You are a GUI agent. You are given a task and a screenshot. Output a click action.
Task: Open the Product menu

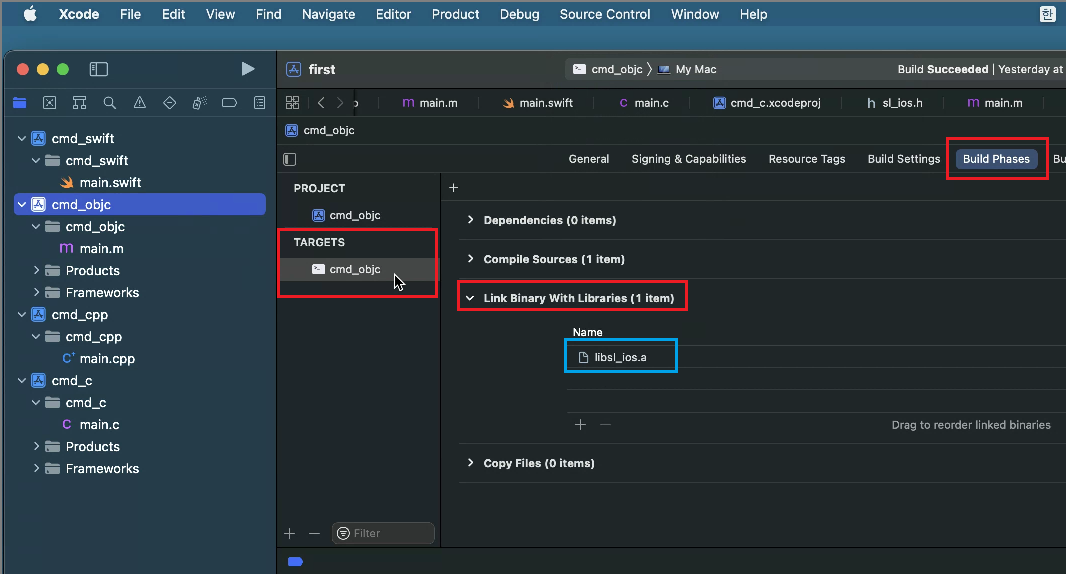[455, 14]
